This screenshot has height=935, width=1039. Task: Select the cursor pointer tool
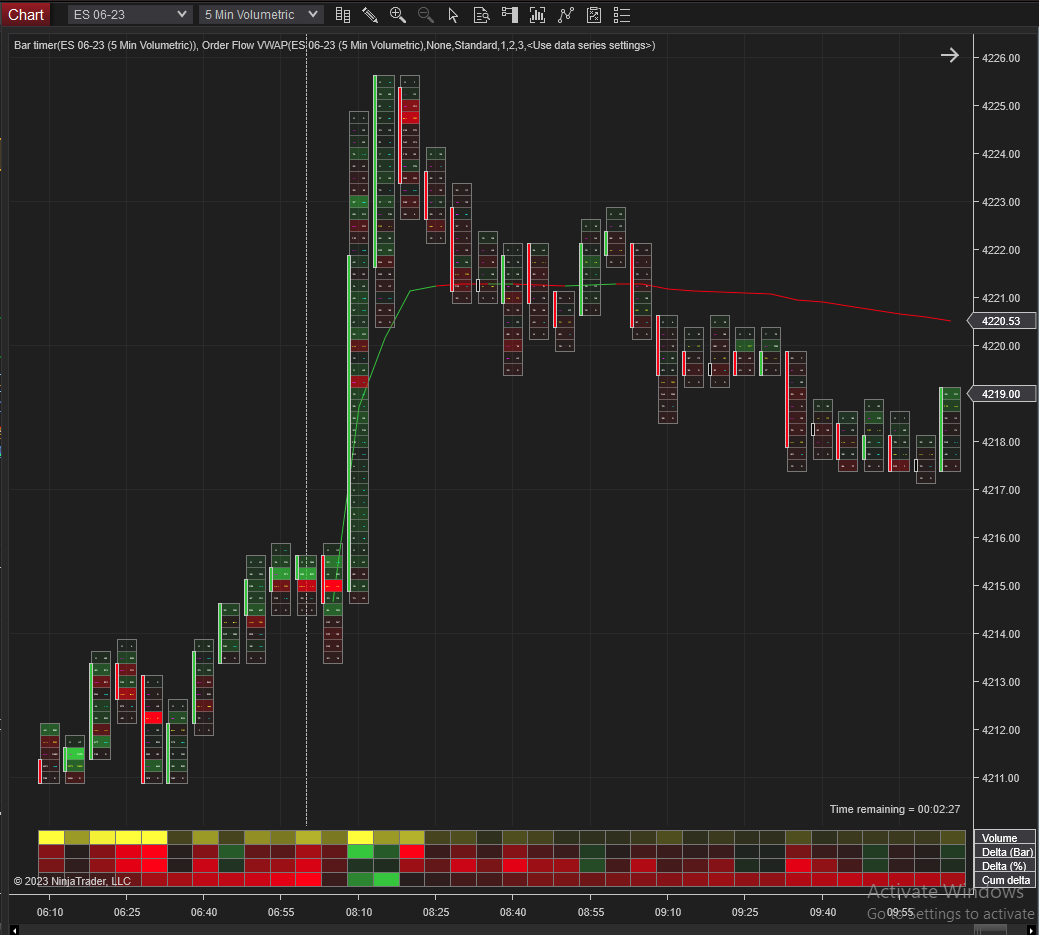point(453,15)
